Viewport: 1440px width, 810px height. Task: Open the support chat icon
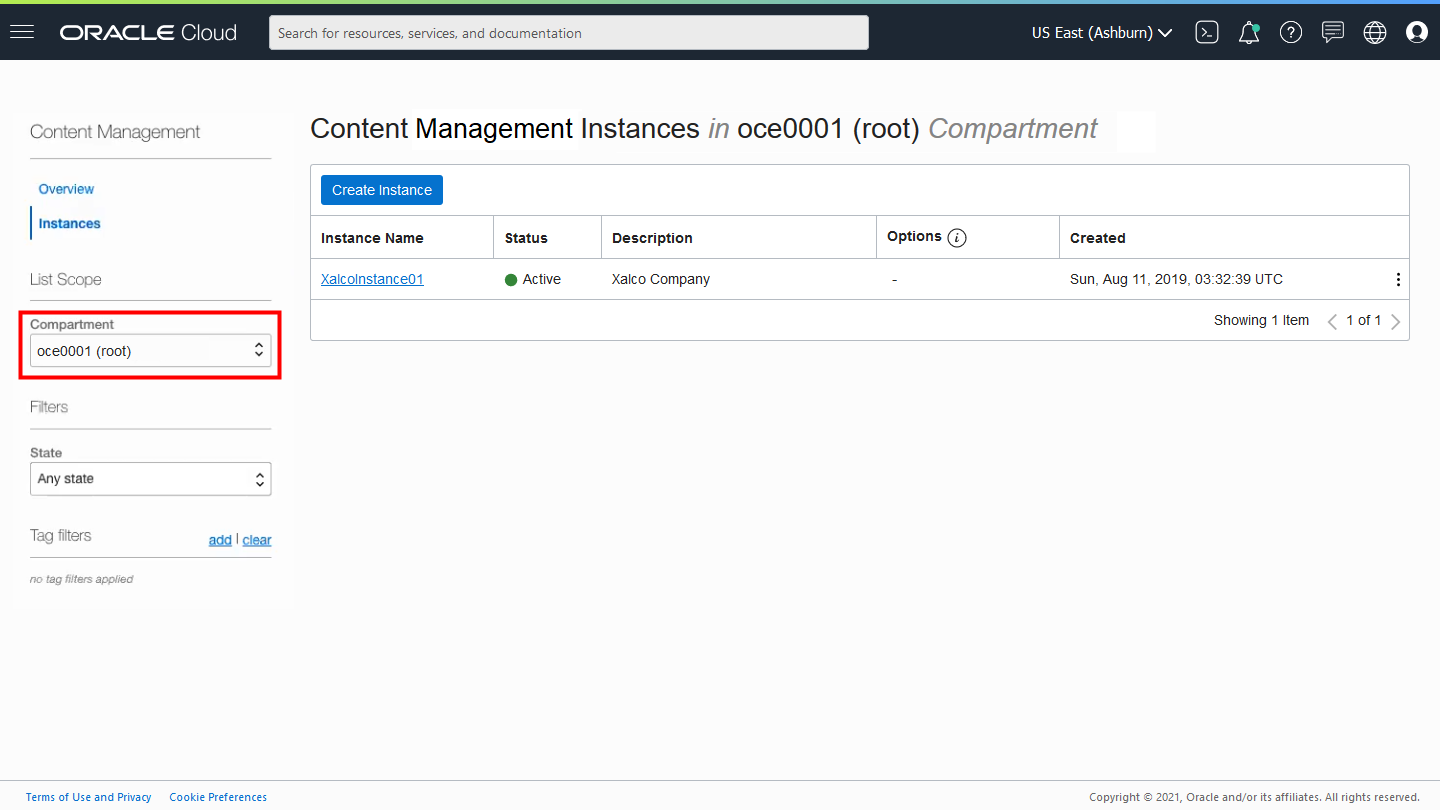(1333, 33)
